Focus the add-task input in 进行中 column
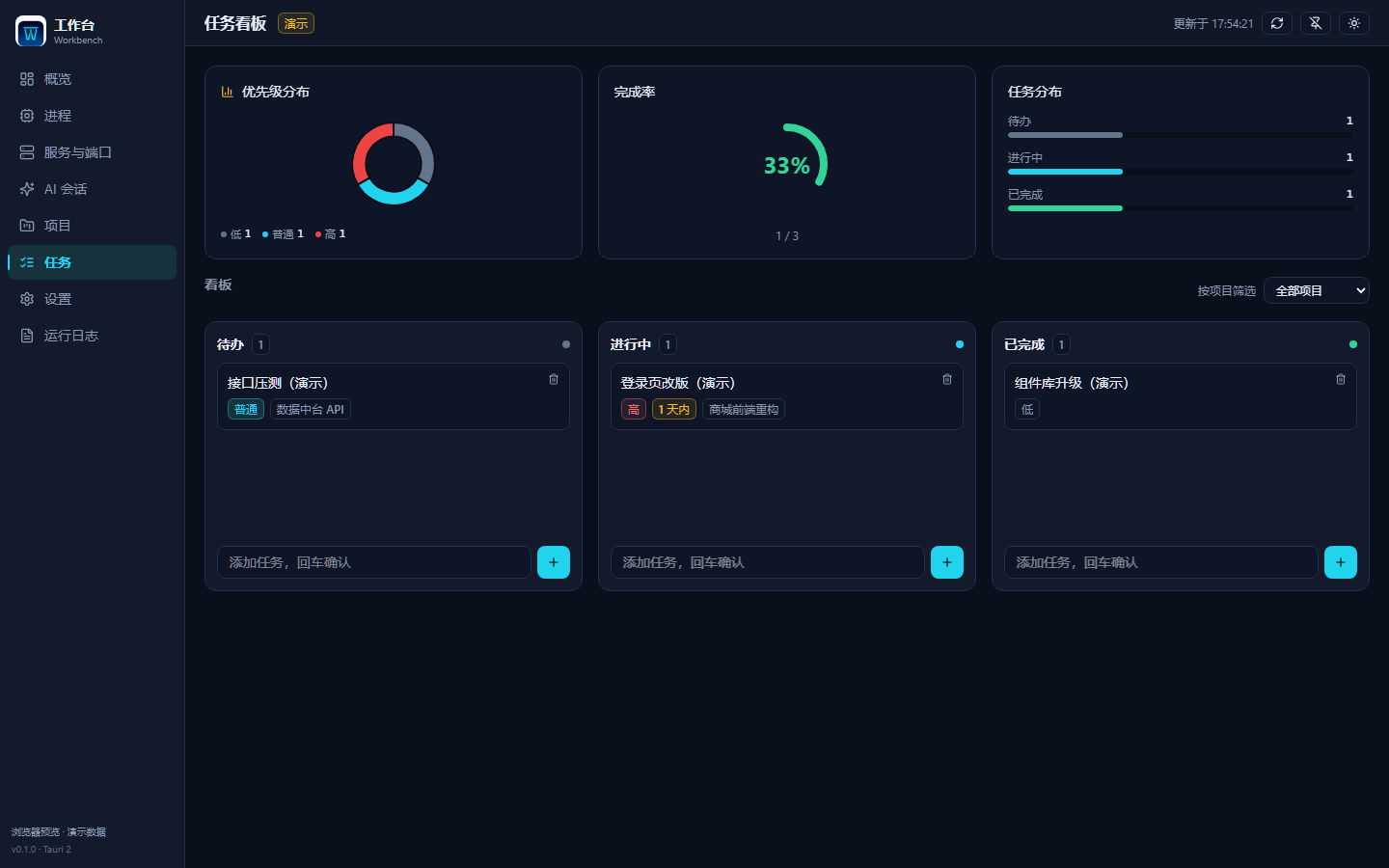This screenshot has height=868, width=1389. pos(768,562)
